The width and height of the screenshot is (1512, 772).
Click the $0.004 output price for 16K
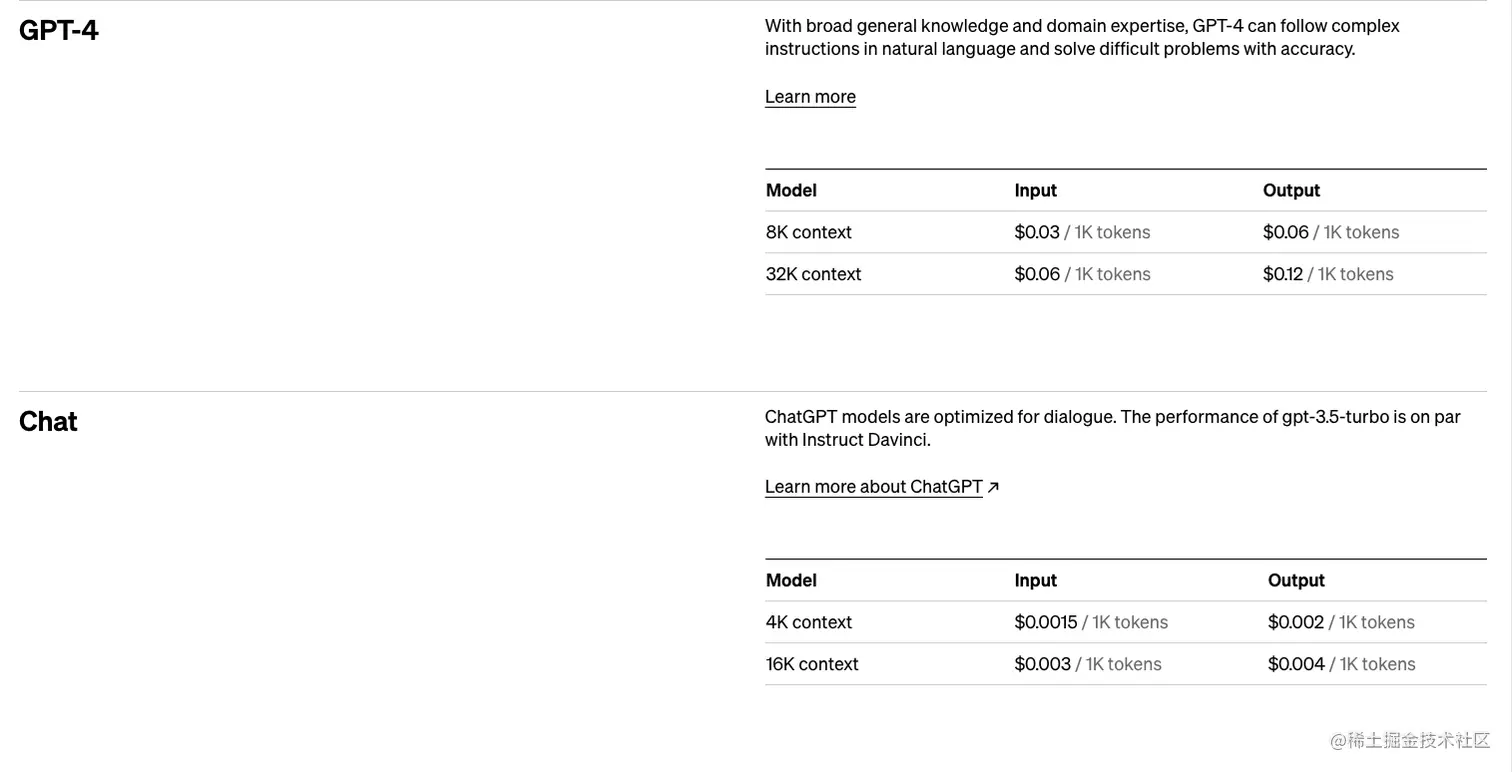1296,664
